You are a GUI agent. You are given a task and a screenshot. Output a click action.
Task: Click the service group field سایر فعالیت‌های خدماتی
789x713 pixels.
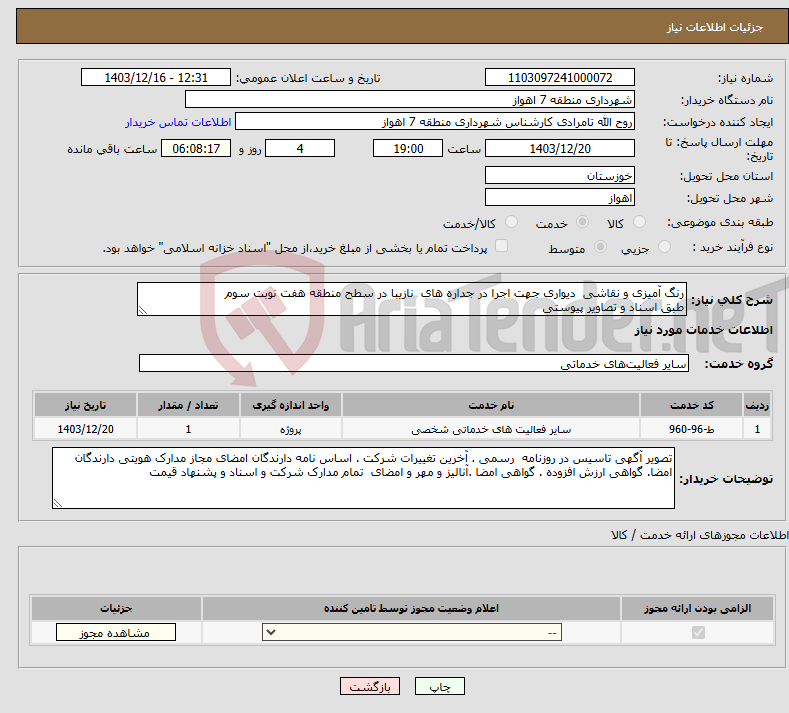[414, 363]
